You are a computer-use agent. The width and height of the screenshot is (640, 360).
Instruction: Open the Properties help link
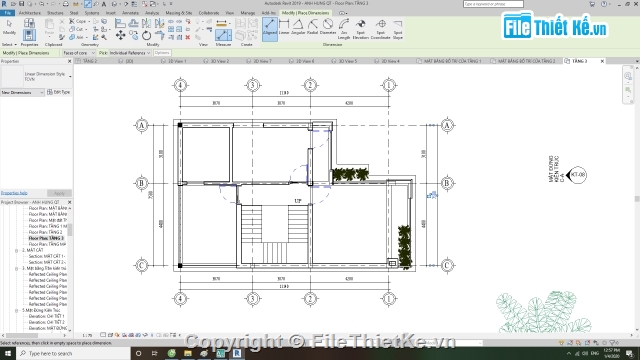point(14,193)
